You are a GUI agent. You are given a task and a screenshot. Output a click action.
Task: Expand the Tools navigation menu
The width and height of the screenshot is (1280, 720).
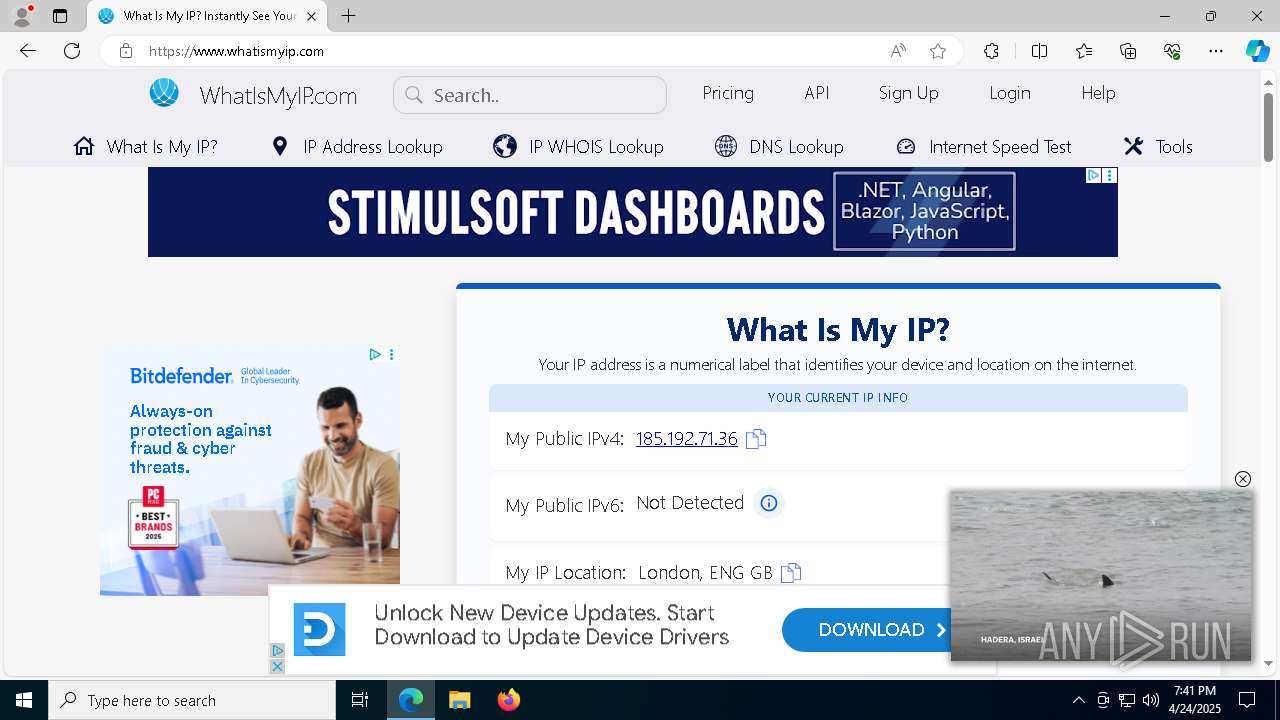[x=1158, y=147]
